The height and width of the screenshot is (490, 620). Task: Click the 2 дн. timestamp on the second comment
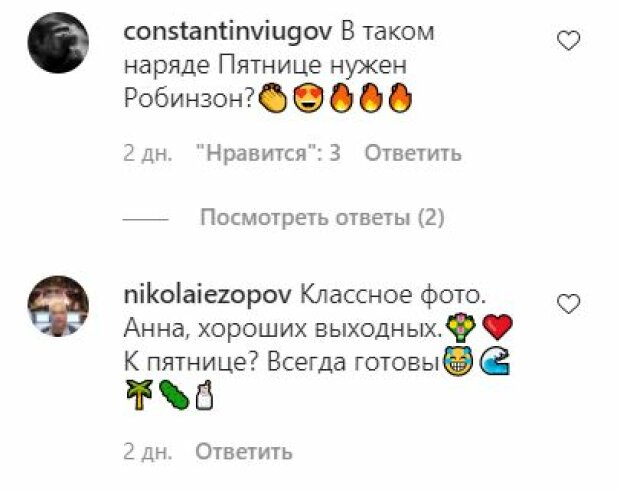click(147, 452)
